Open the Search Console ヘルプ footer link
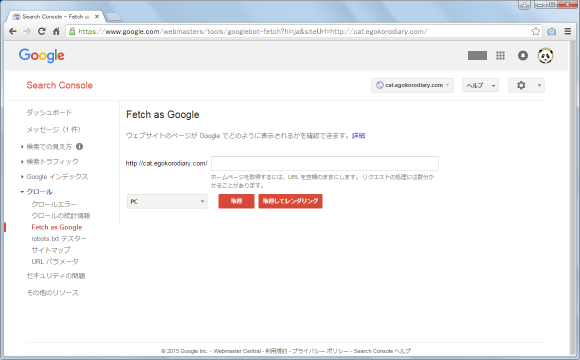Screen dimensions: 580x360 point(382,351)
